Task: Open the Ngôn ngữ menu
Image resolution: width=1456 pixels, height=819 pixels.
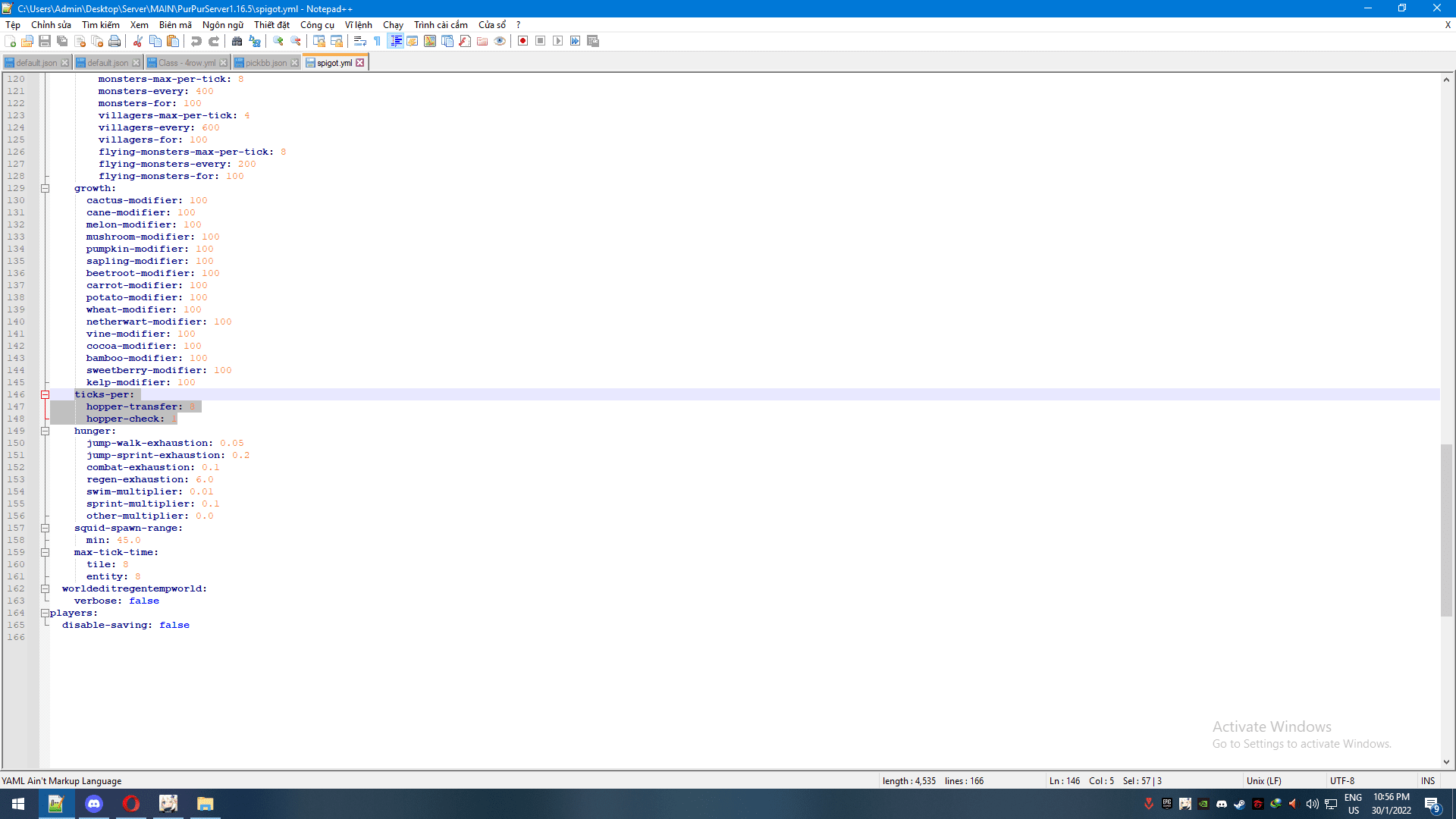Action: (222, 25)
